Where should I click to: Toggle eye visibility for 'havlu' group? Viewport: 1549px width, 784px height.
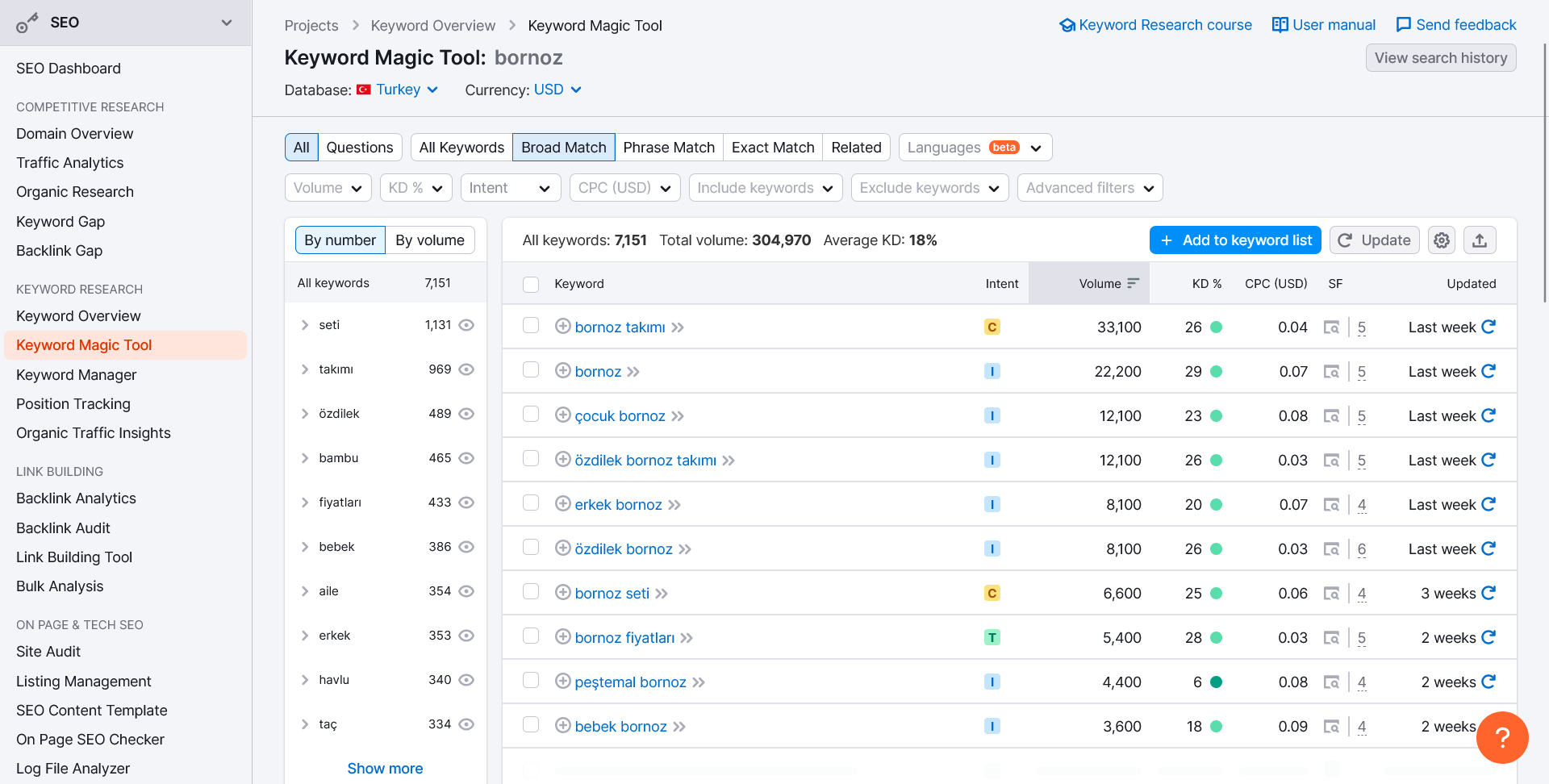point(466,680)
